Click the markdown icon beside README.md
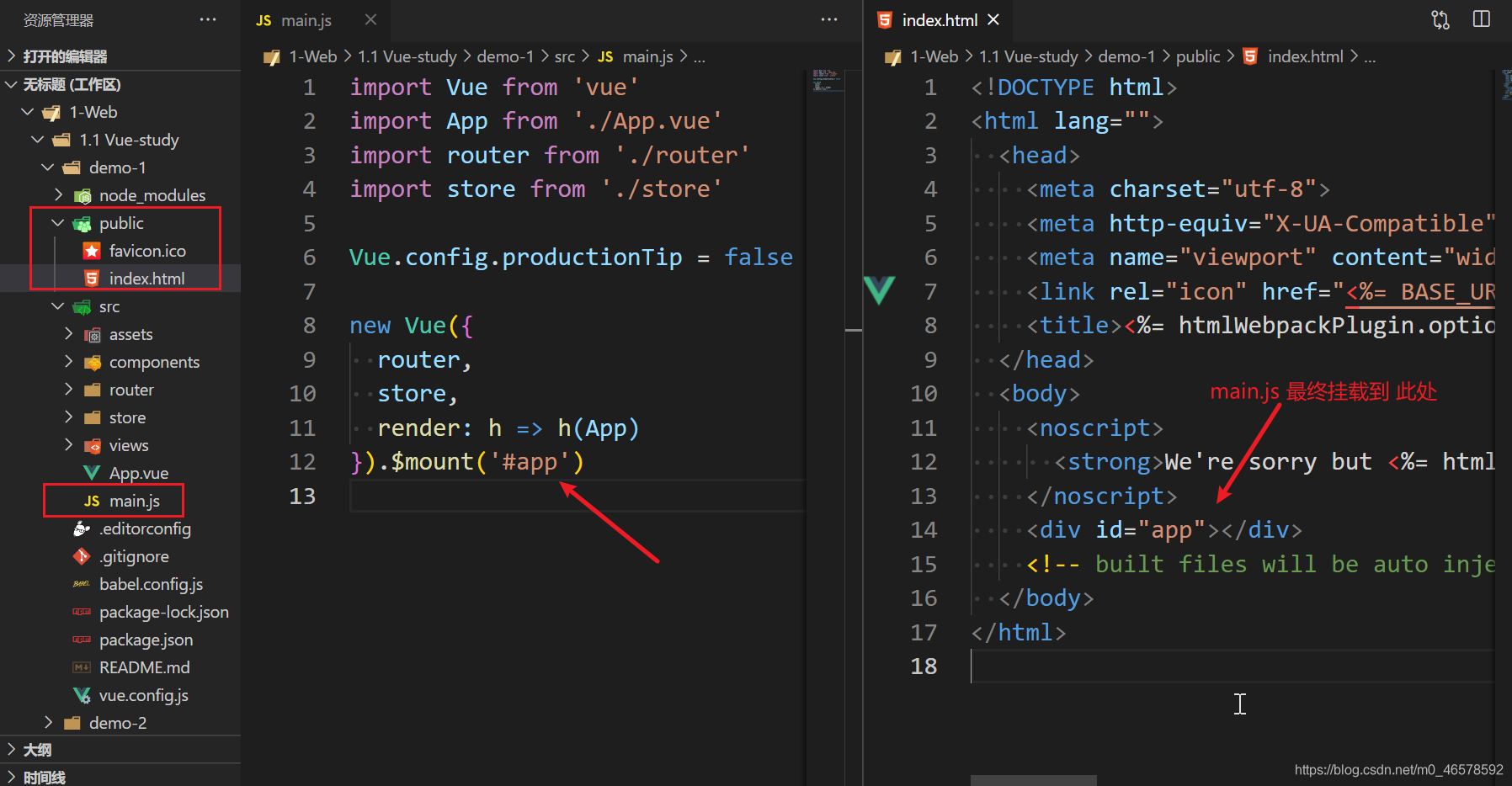 82,667
